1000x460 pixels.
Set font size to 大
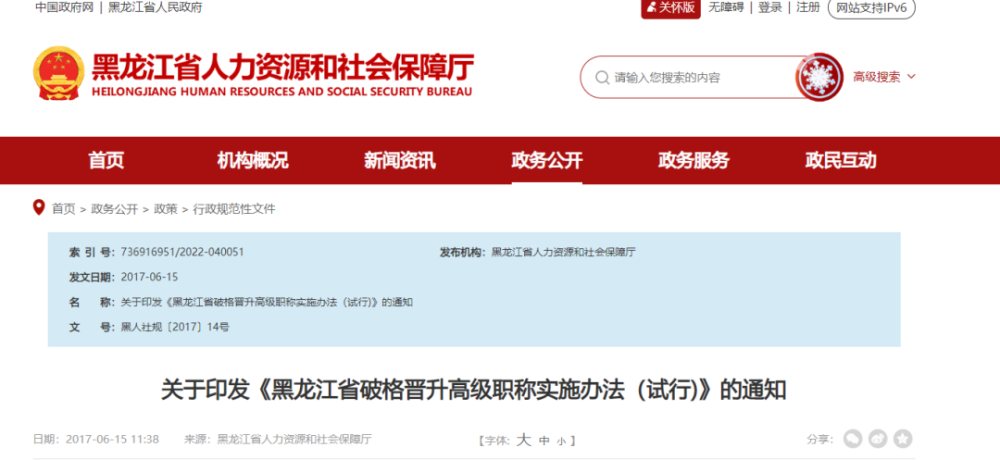pyautogui.click(x=524, y=439)
